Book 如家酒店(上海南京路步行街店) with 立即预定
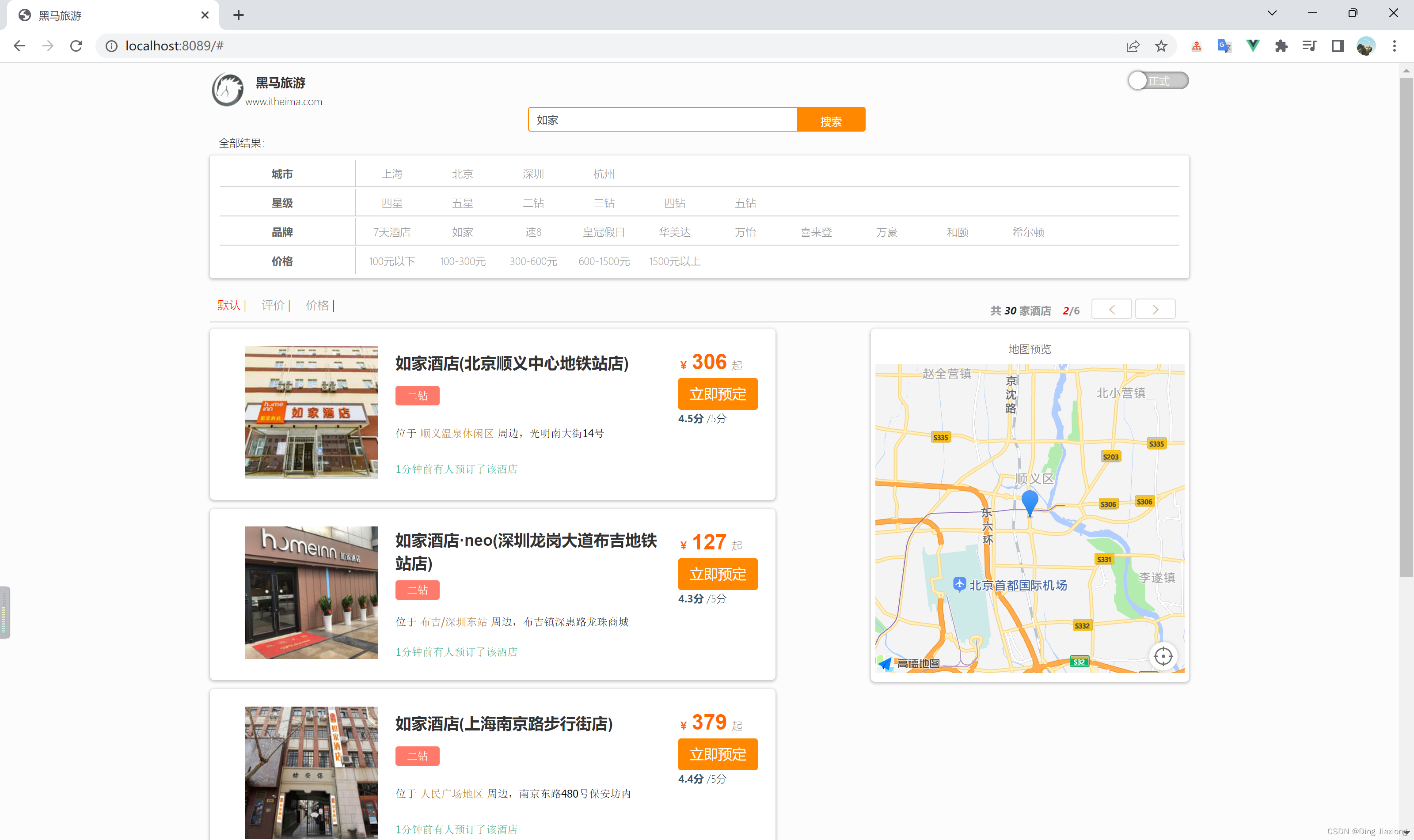 [x=718, y=754]
